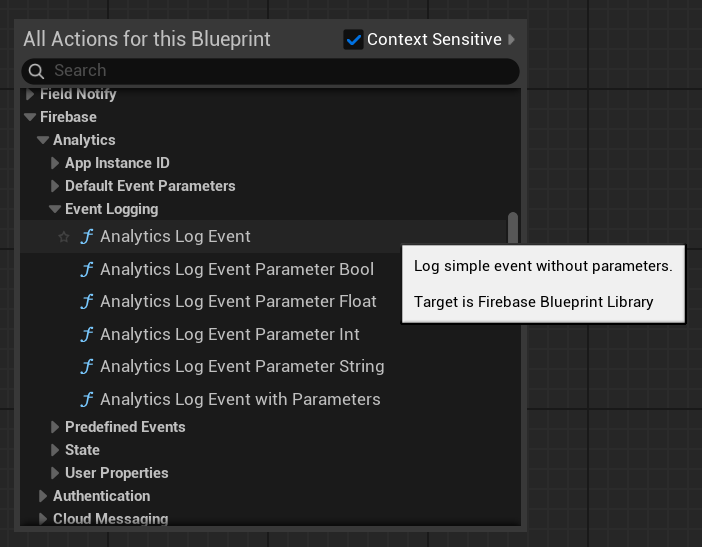
Task: Focus the Search input field
Action: point(280,71)
